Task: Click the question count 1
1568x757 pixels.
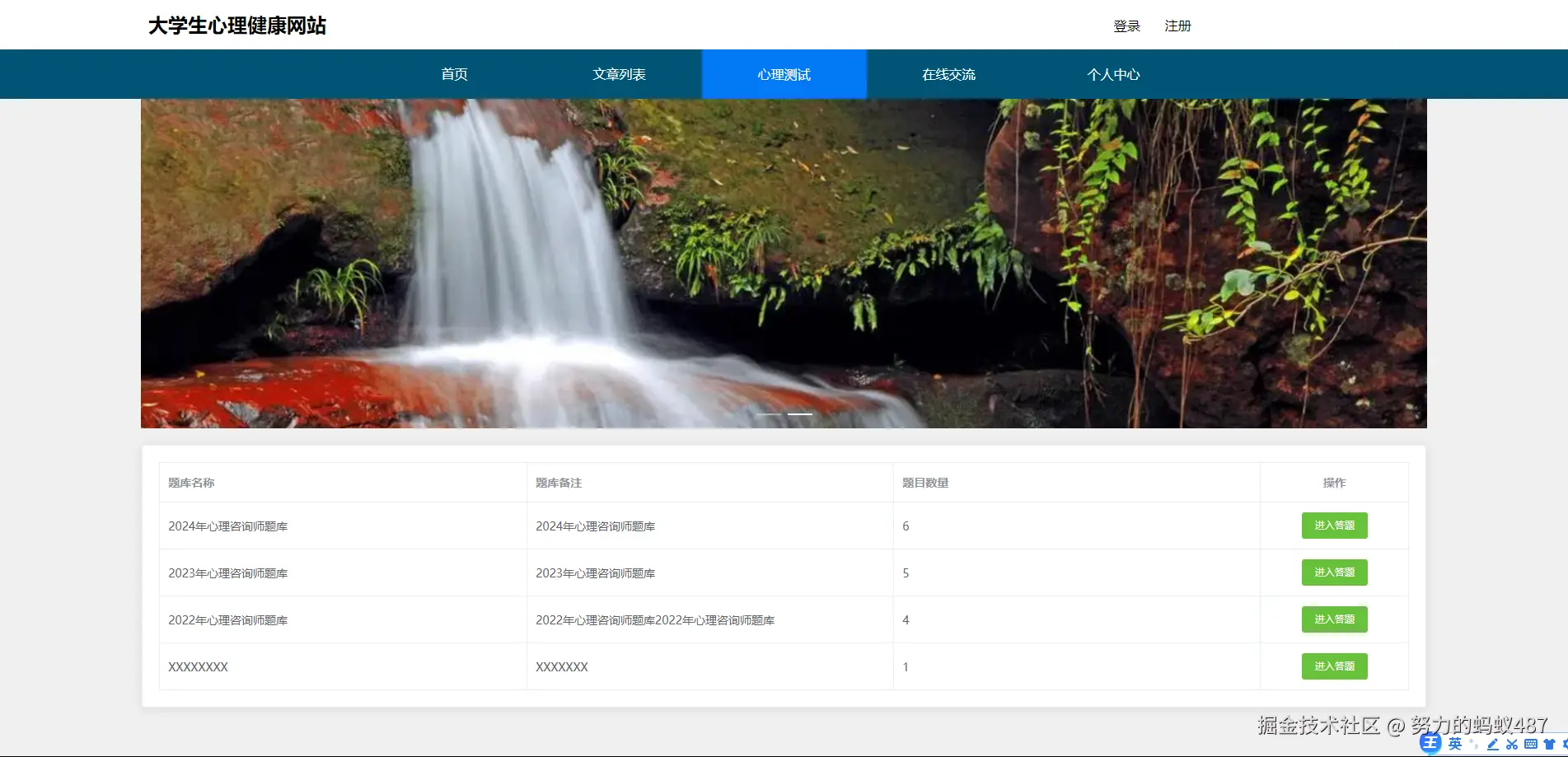Action: click(906, 667)
